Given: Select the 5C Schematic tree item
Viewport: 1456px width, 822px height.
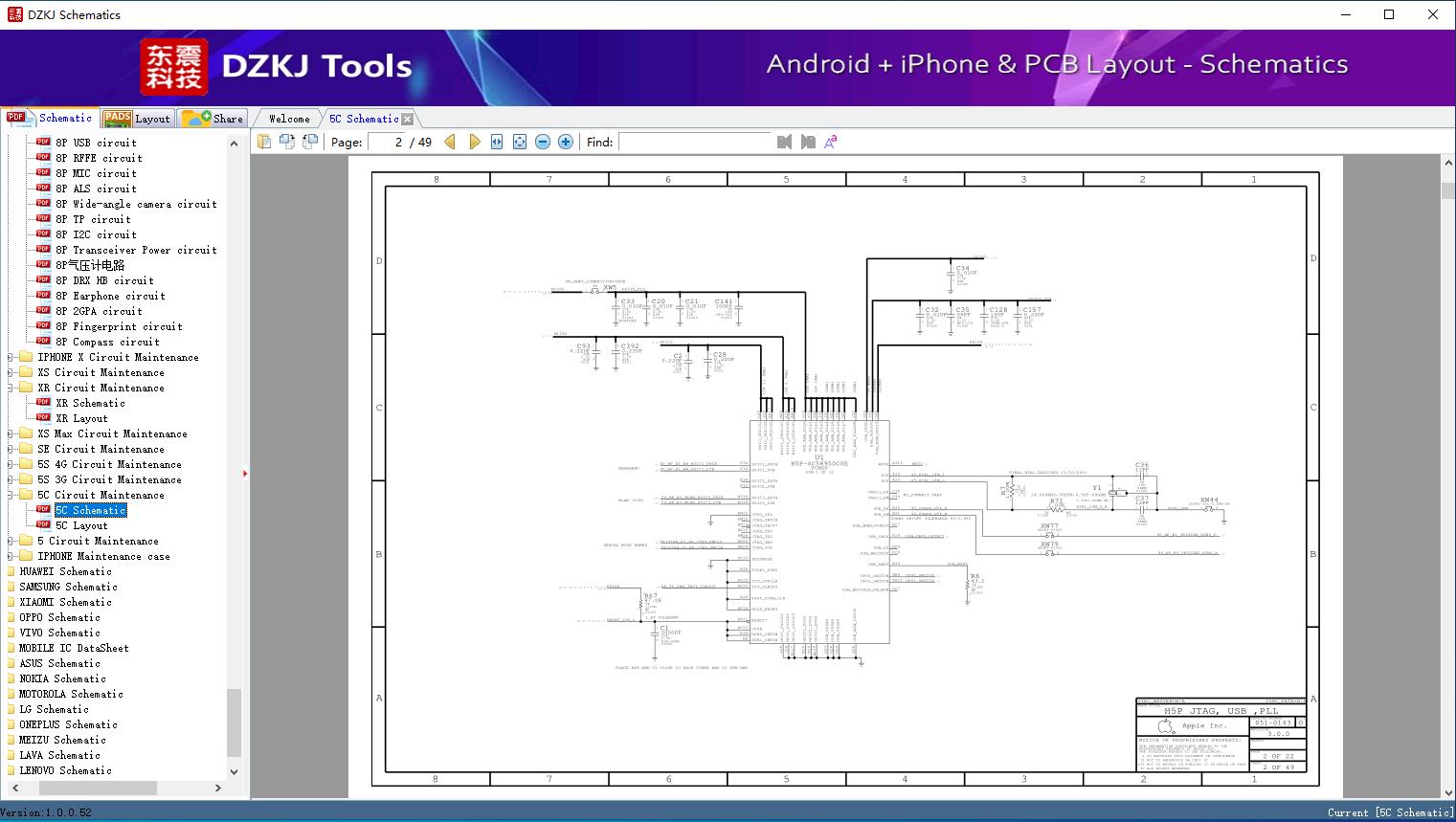Looking at the screenshot, I should pyautogui.click(x=90, y=510).
